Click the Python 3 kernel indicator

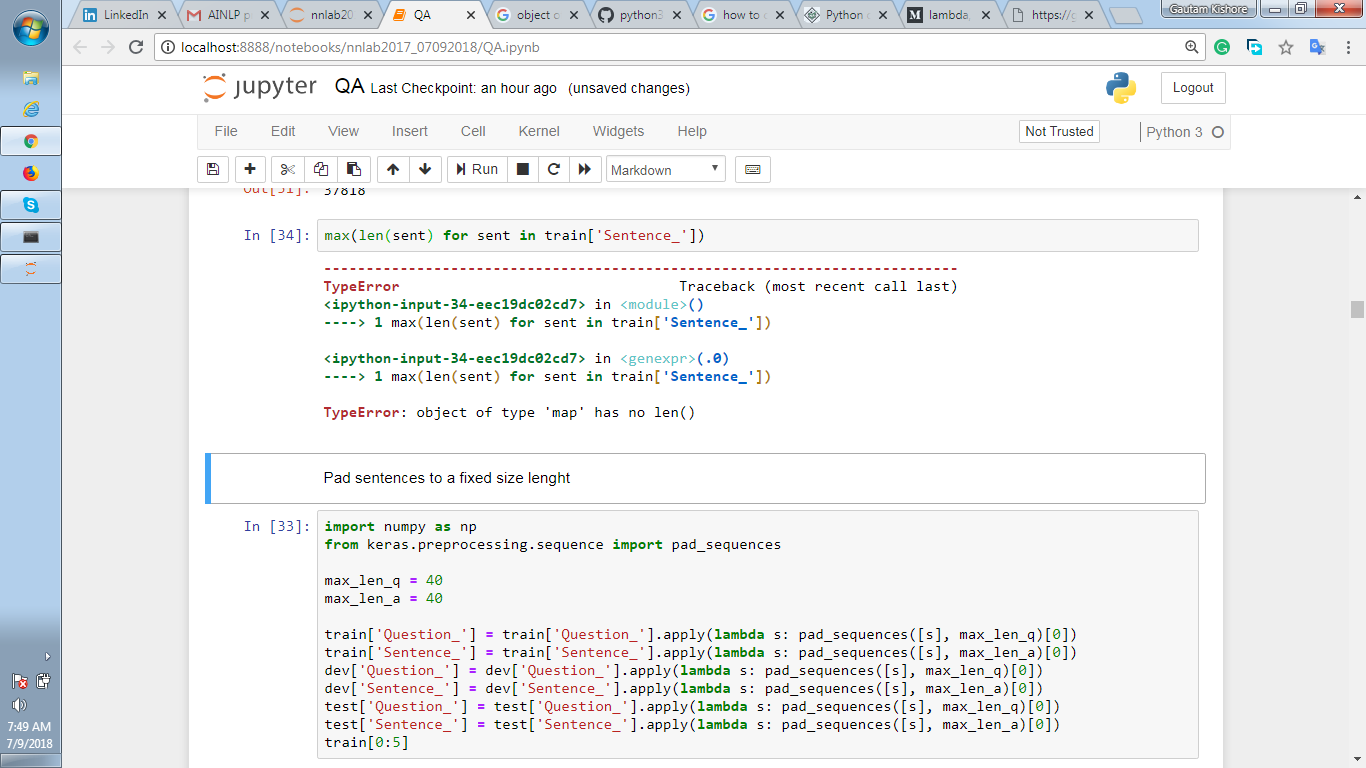click(1184, 132)
